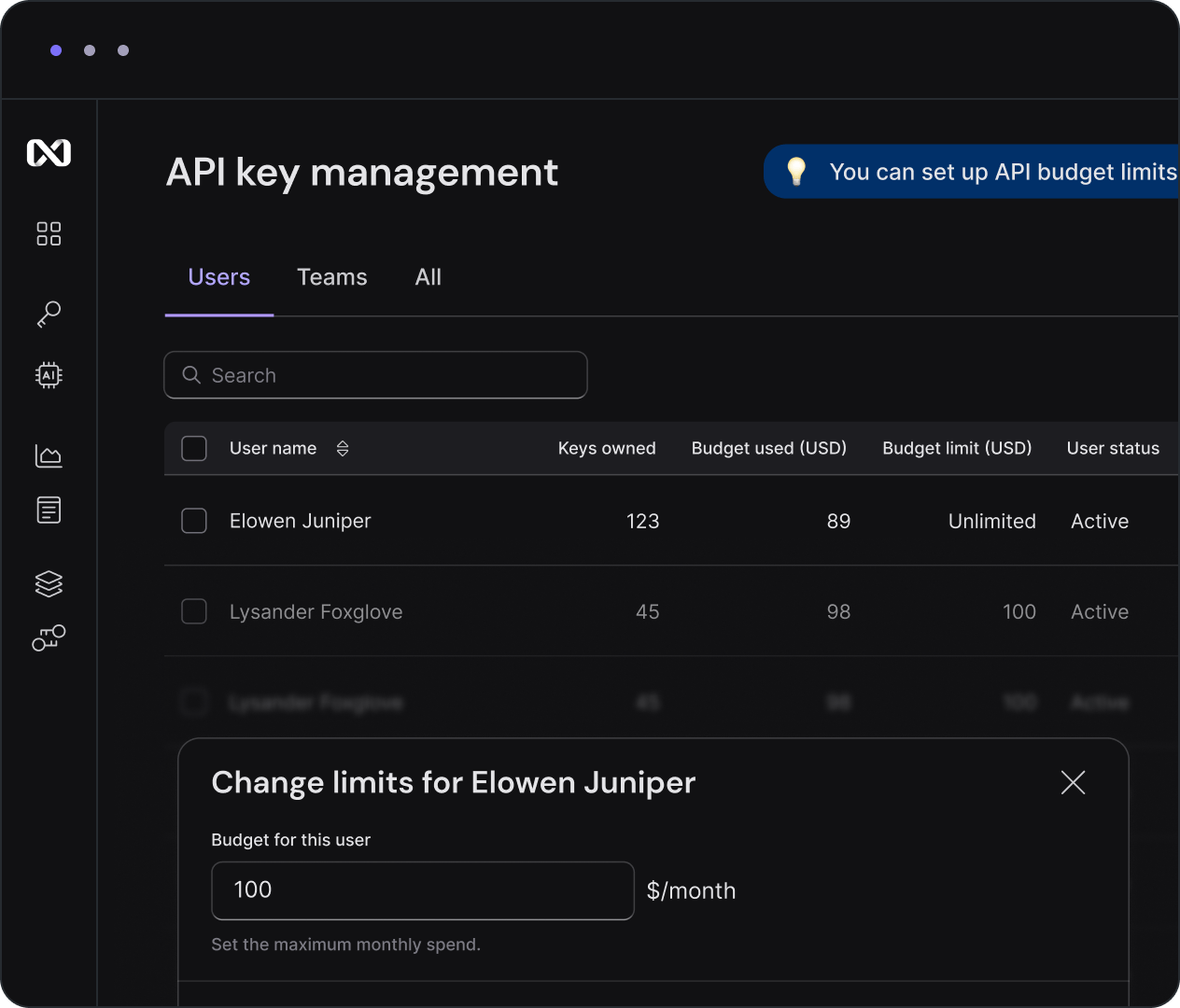Click the Budget limit (USD) header
This screenshot has height=1008, width=1180.
coord(957,448)
